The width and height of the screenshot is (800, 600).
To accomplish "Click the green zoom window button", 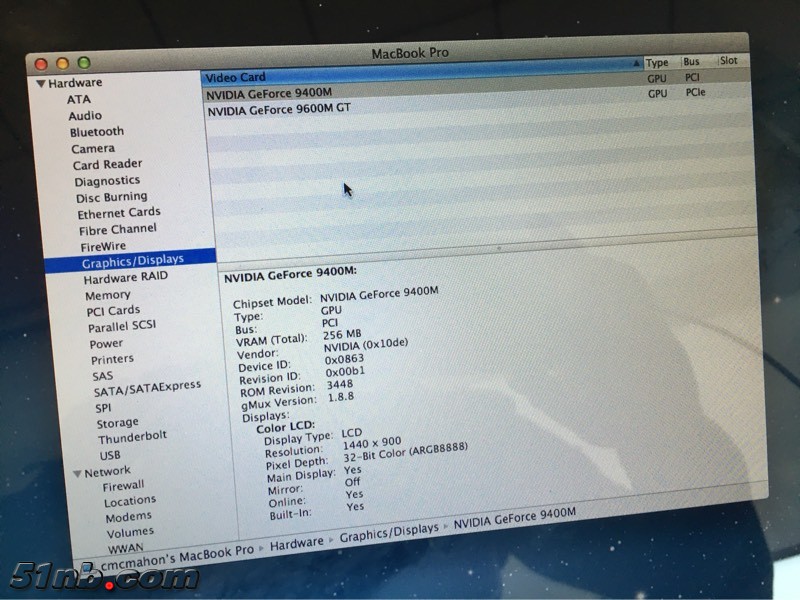I will [x=84, y=63].
